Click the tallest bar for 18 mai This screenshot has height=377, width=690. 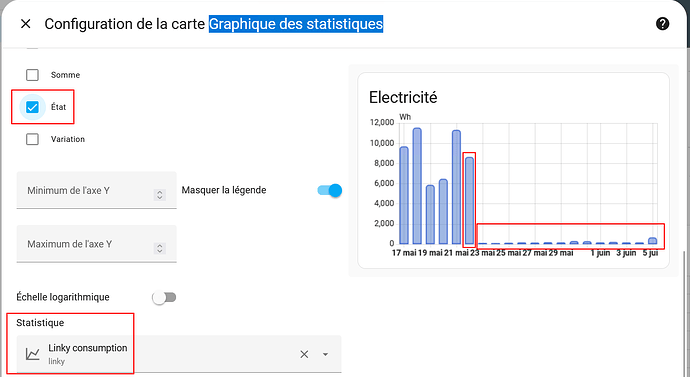click(x=417, y=186)
